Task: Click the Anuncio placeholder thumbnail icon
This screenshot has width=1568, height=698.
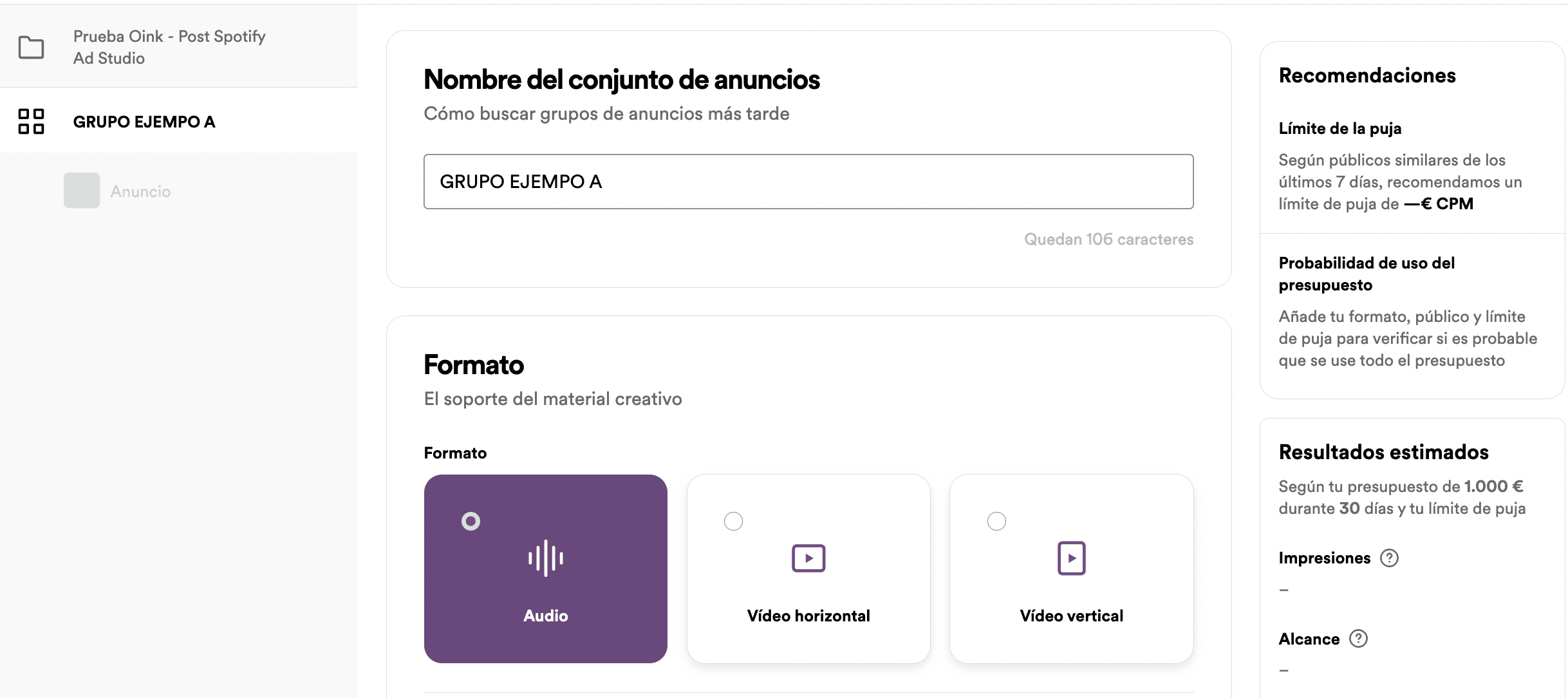Action: 80,190
